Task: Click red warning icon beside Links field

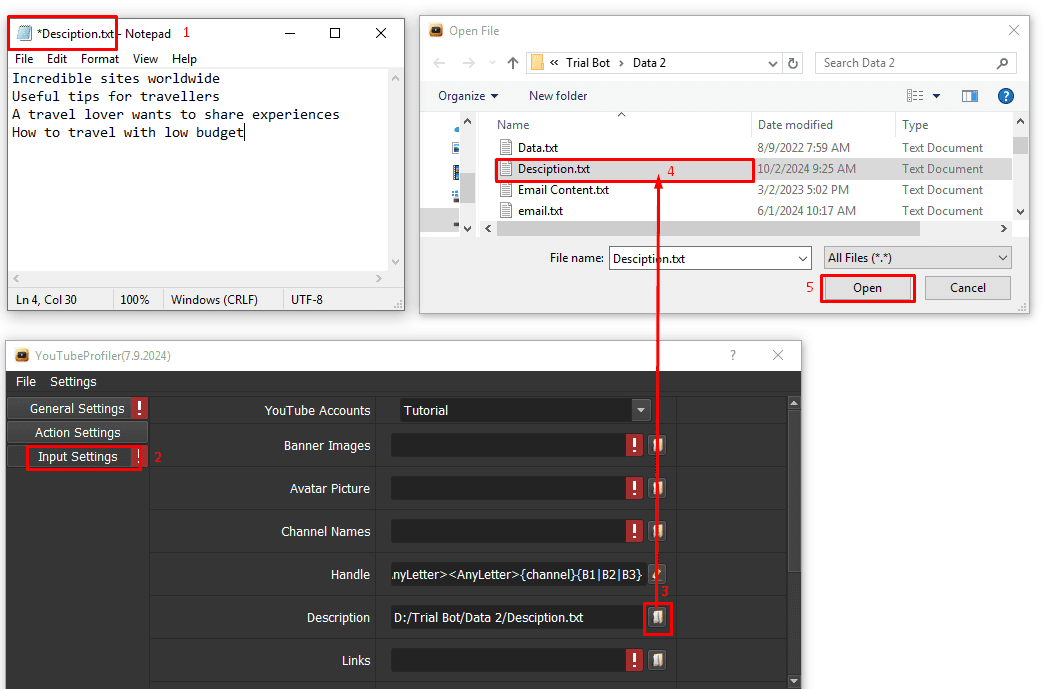Action: 634,660
